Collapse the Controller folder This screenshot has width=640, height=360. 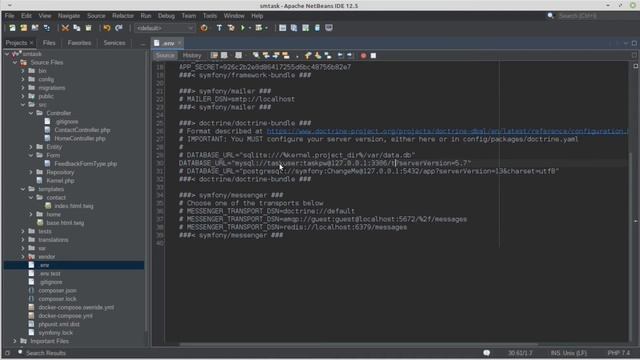31,113
